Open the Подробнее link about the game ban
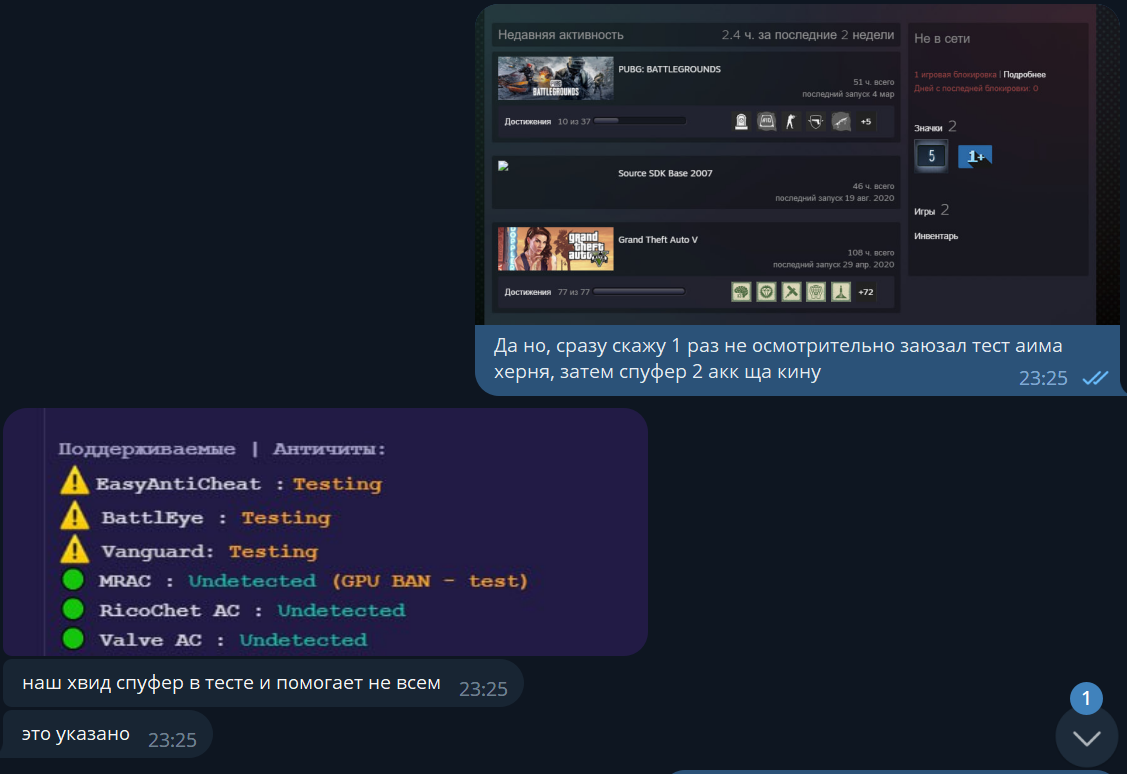Viewport: 1127px width, 774px height. [x=1024, y=75]
